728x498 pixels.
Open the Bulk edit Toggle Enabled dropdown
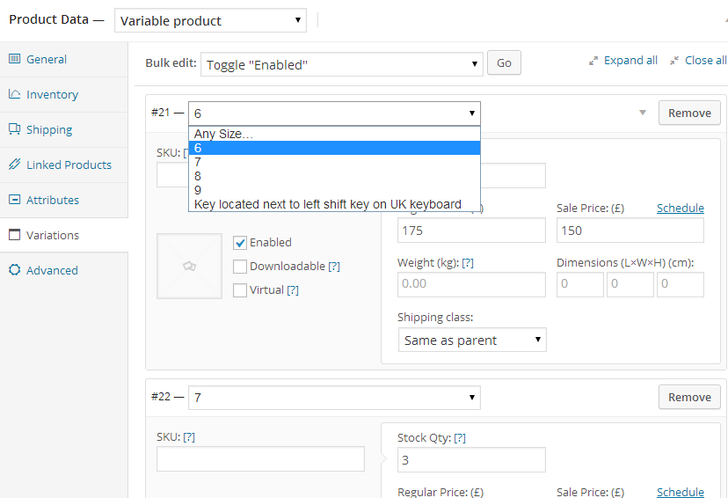pos(342,65)
